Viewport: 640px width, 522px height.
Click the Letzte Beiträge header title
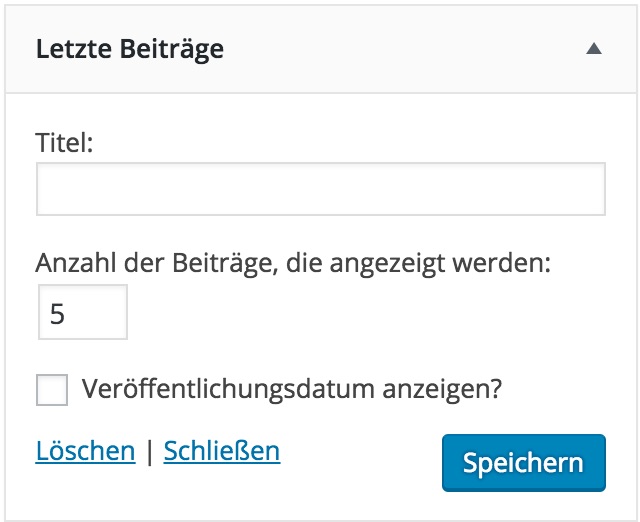129,49
